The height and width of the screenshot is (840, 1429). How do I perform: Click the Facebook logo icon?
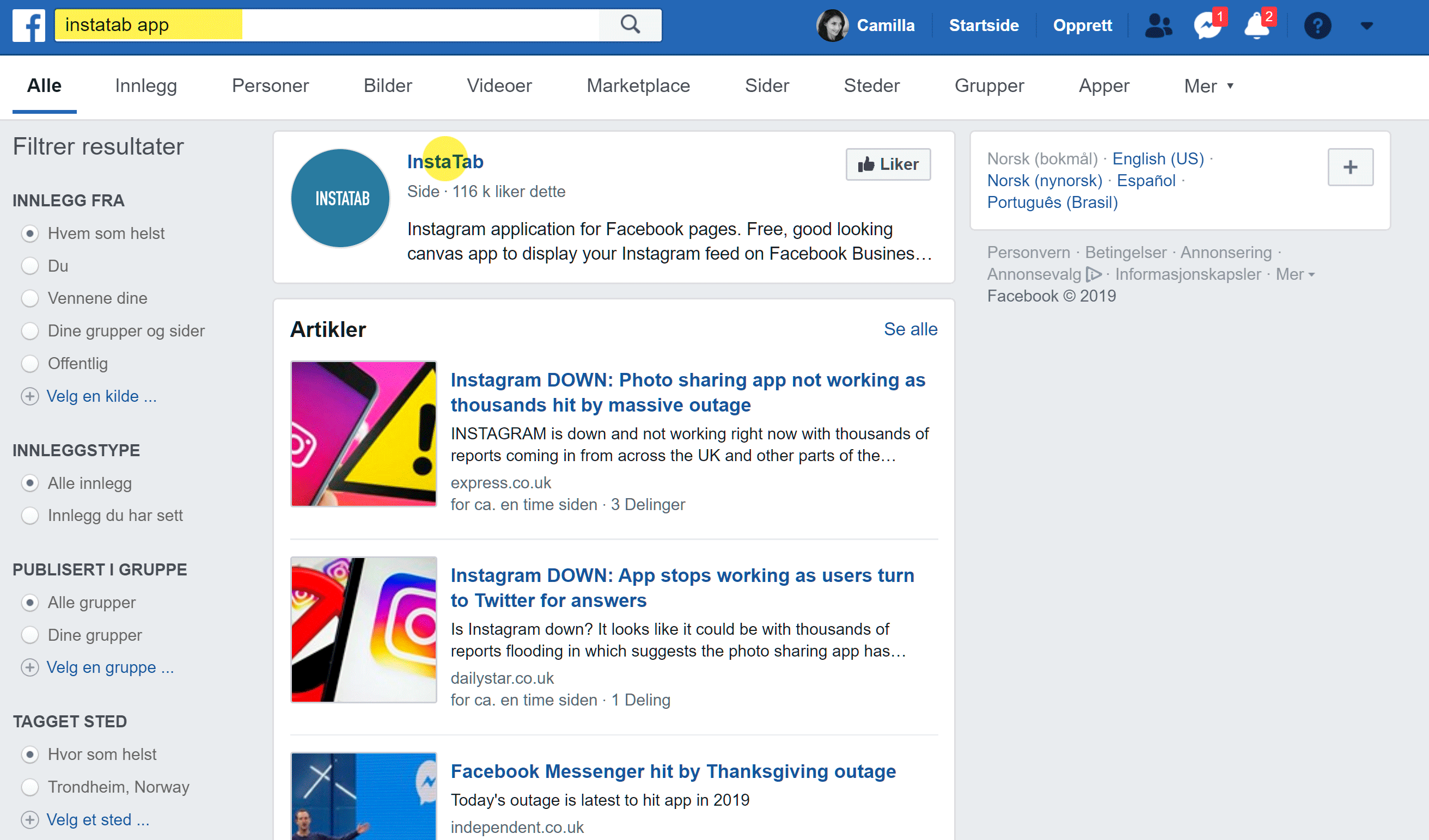tap(28, 26)
